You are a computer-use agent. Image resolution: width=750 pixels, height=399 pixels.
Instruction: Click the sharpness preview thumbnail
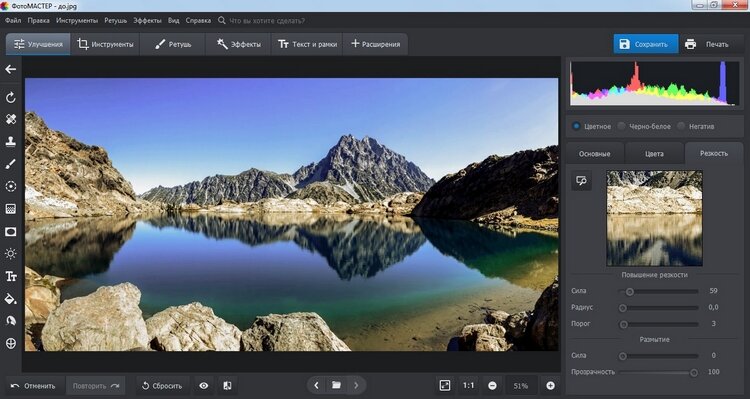click(654, 218)
